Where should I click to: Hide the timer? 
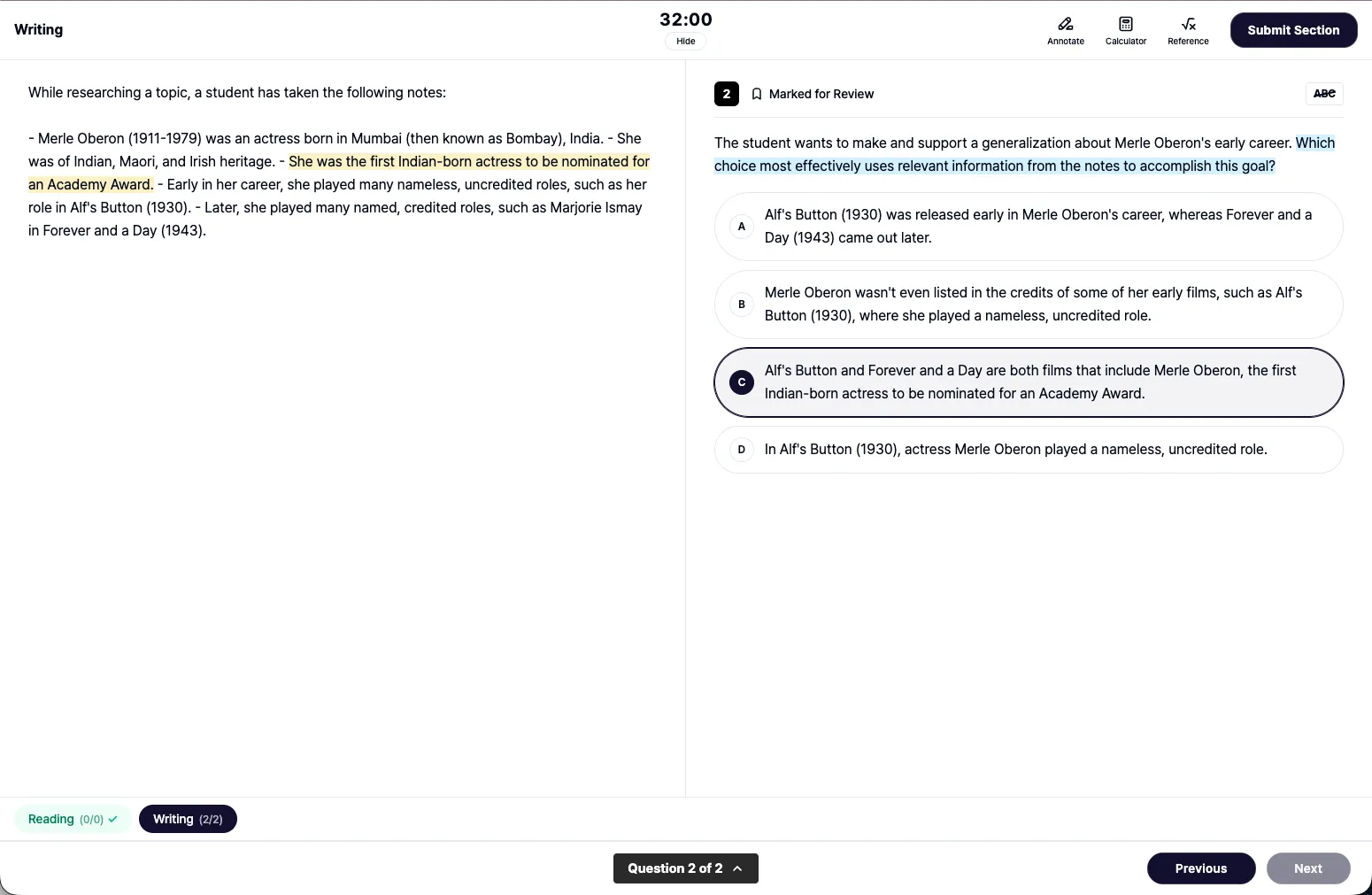click(686, 42)
